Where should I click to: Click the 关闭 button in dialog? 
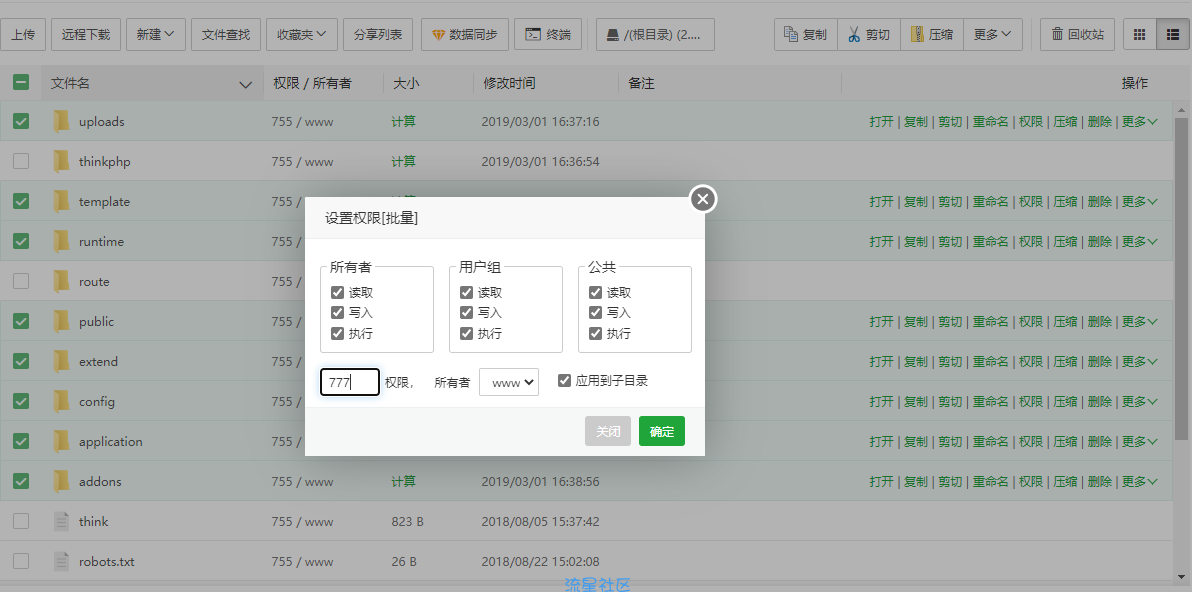click(608, 431)
